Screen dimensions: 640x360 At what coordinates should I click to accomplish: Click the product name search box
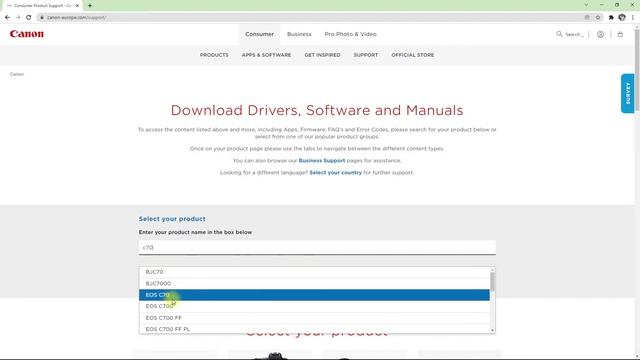[317, 247]
